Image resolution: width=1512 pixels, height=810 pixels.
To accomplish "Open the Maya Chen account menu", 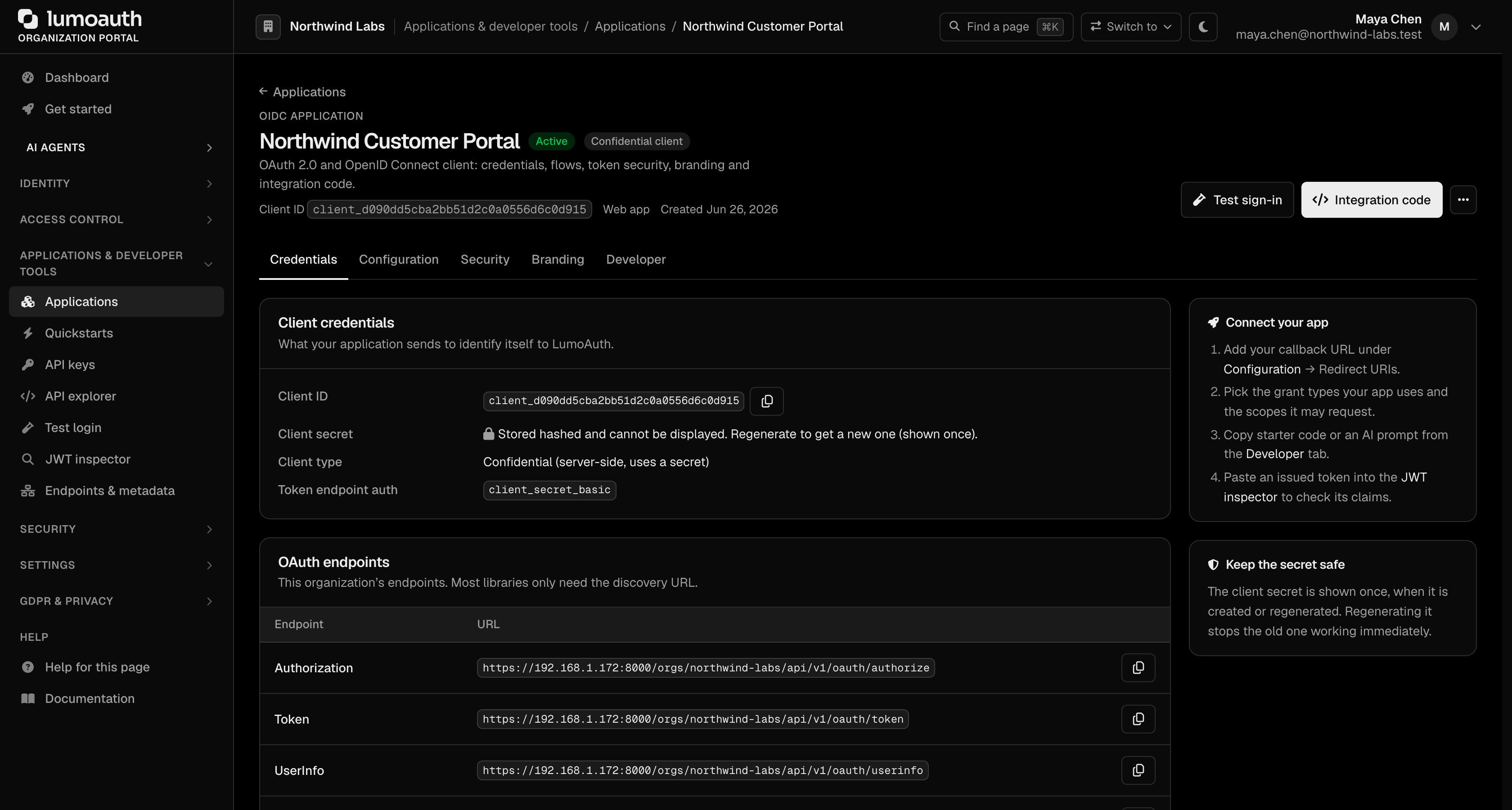I will pyautogui.click(x=1358, y=27).
